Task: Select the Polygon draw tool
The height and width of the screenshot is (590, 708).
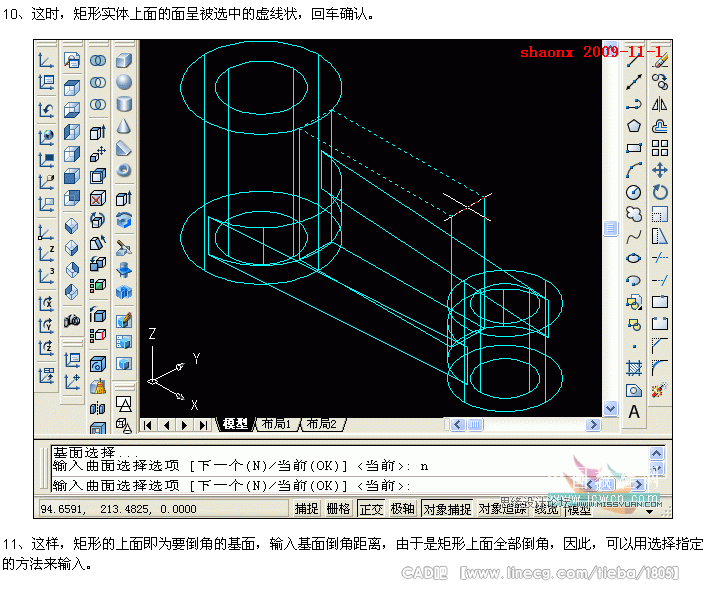Action: coord(634,126)
